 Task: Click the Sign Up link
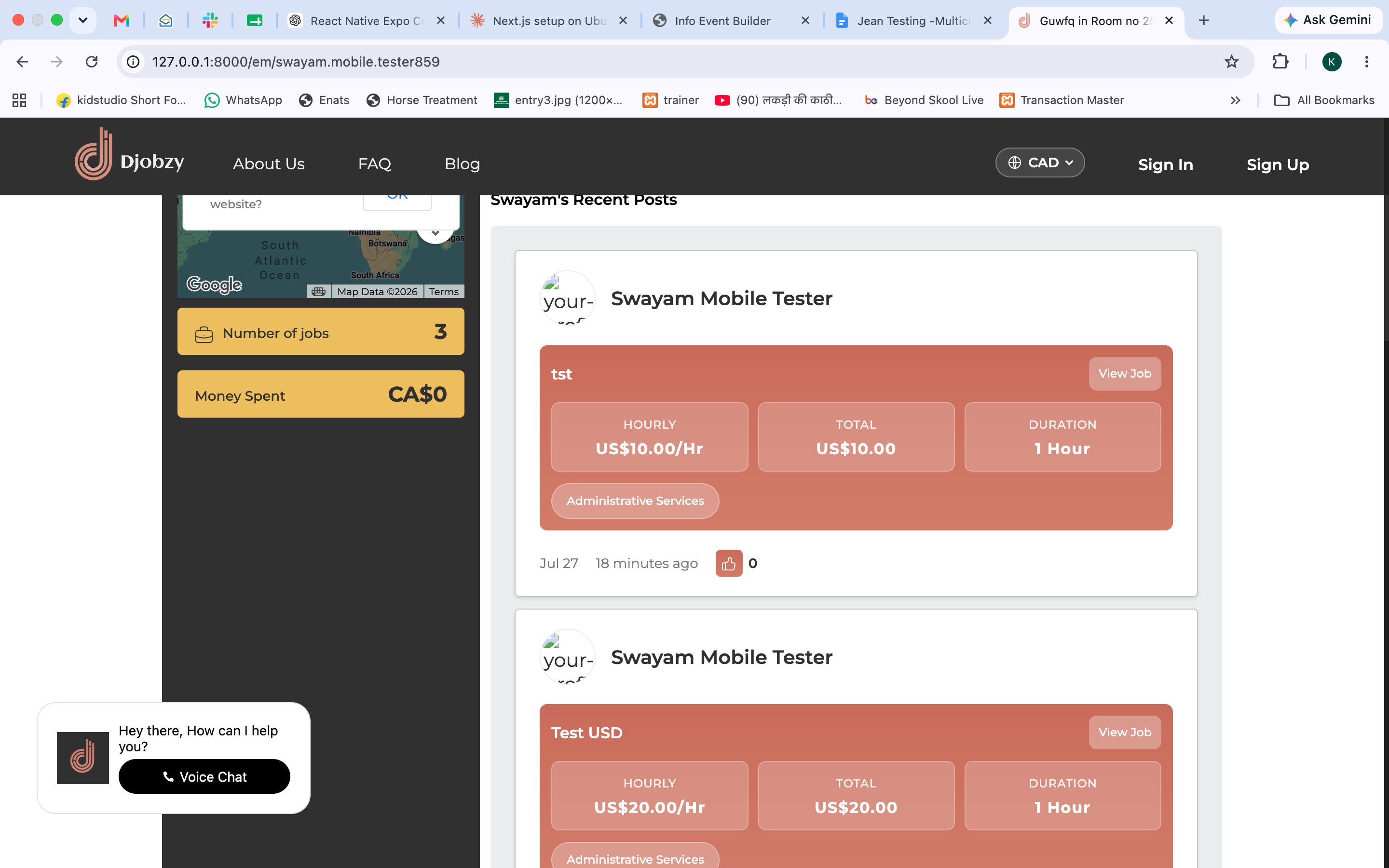pyautogui.click(x=1278, y=165)
